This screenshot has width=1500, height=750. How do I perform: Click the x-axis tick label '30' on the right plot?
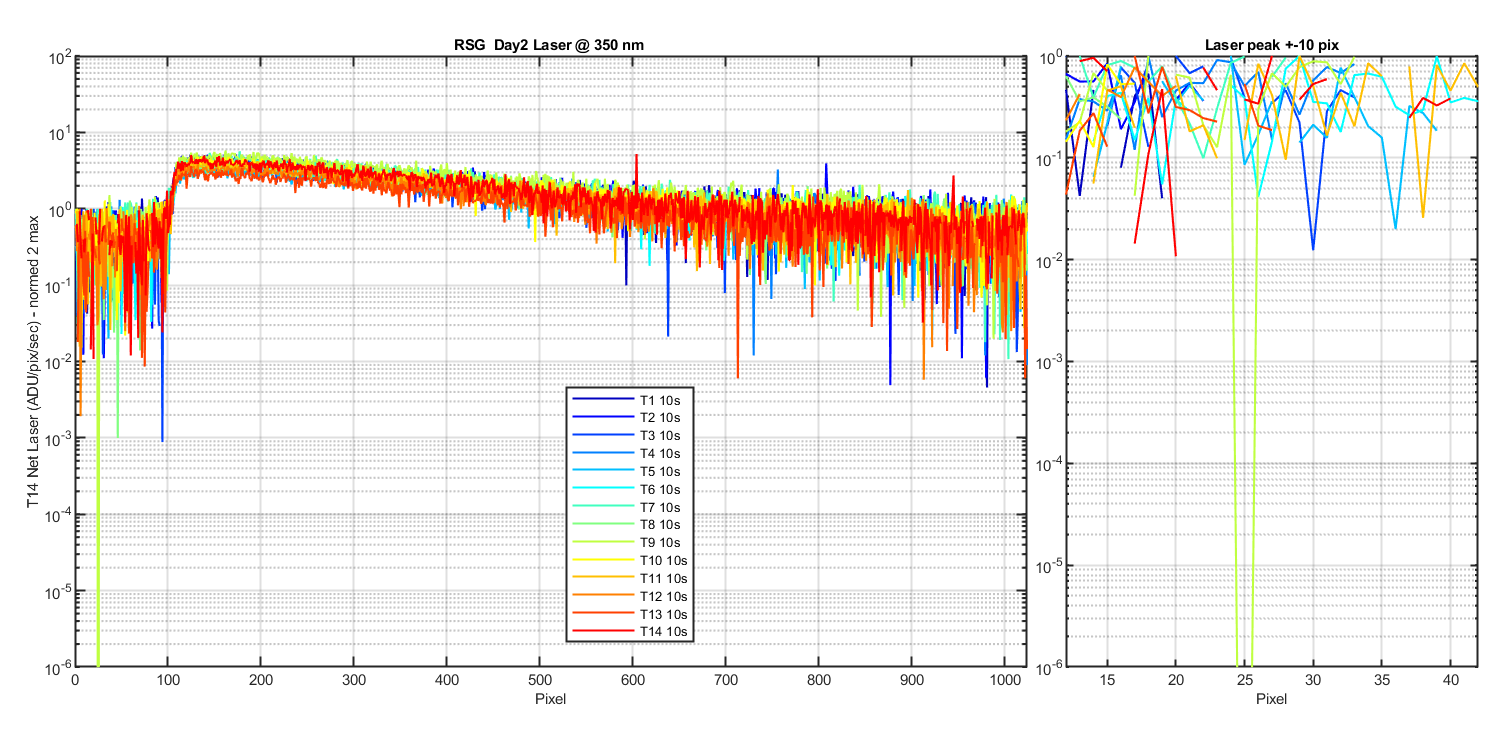1313,680
